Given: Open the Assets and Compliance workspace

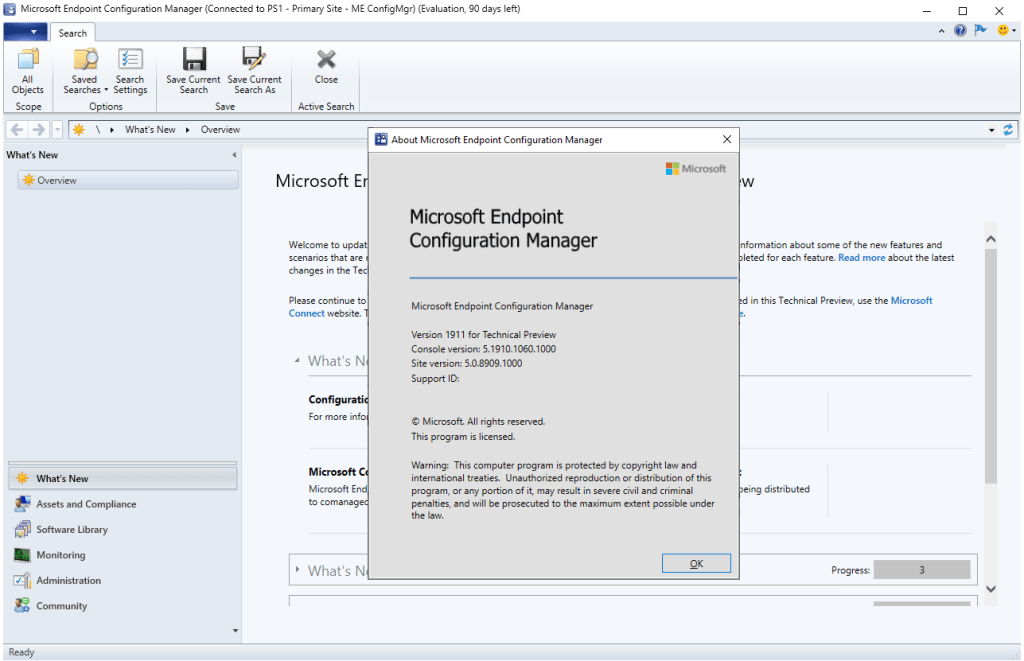Looking at the screenshot, I should (86, 504).
